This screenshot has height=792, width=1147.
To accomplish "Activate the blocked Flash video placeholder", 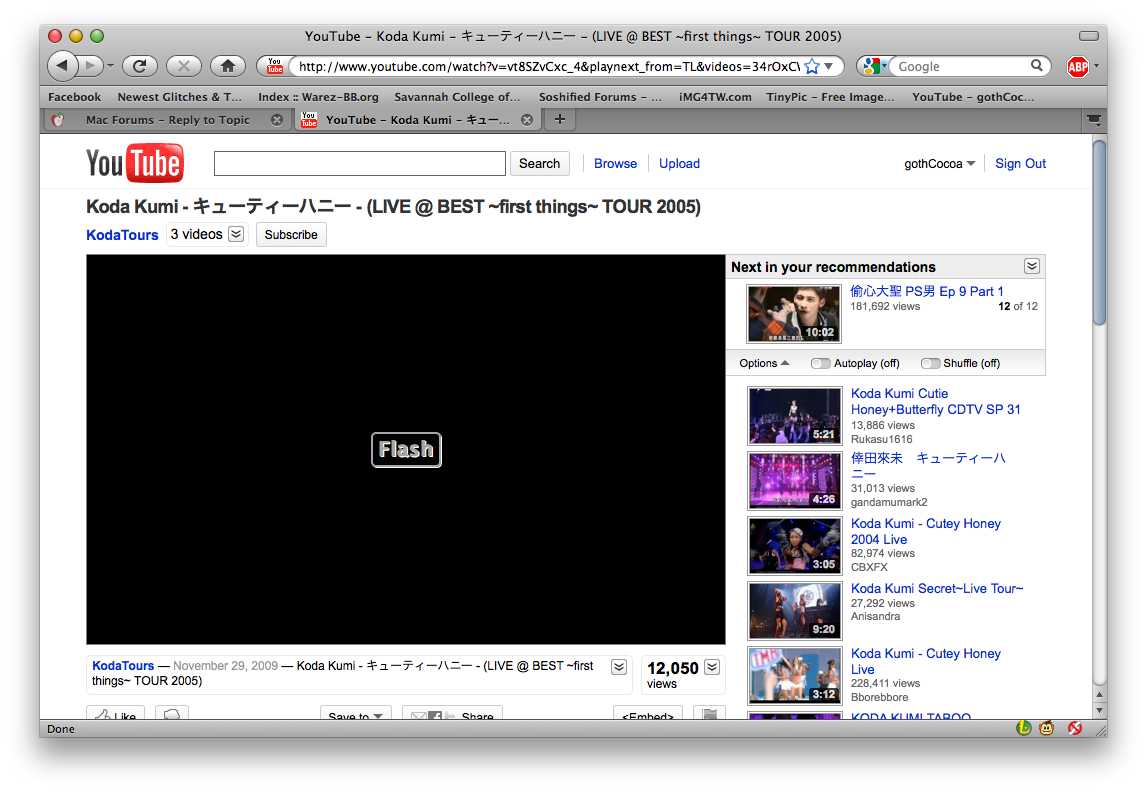I will point(406,449).
